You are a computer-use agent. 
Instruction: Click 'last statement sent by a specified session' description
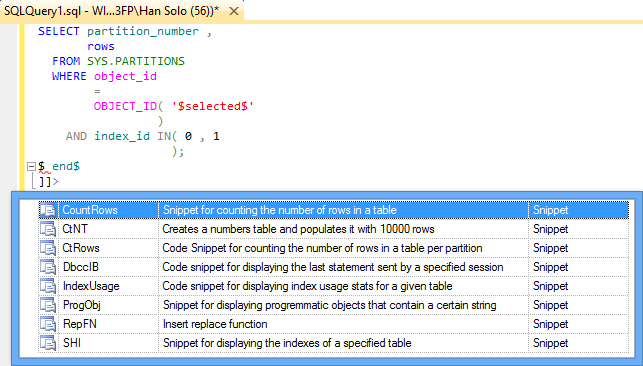coord(333,267)
